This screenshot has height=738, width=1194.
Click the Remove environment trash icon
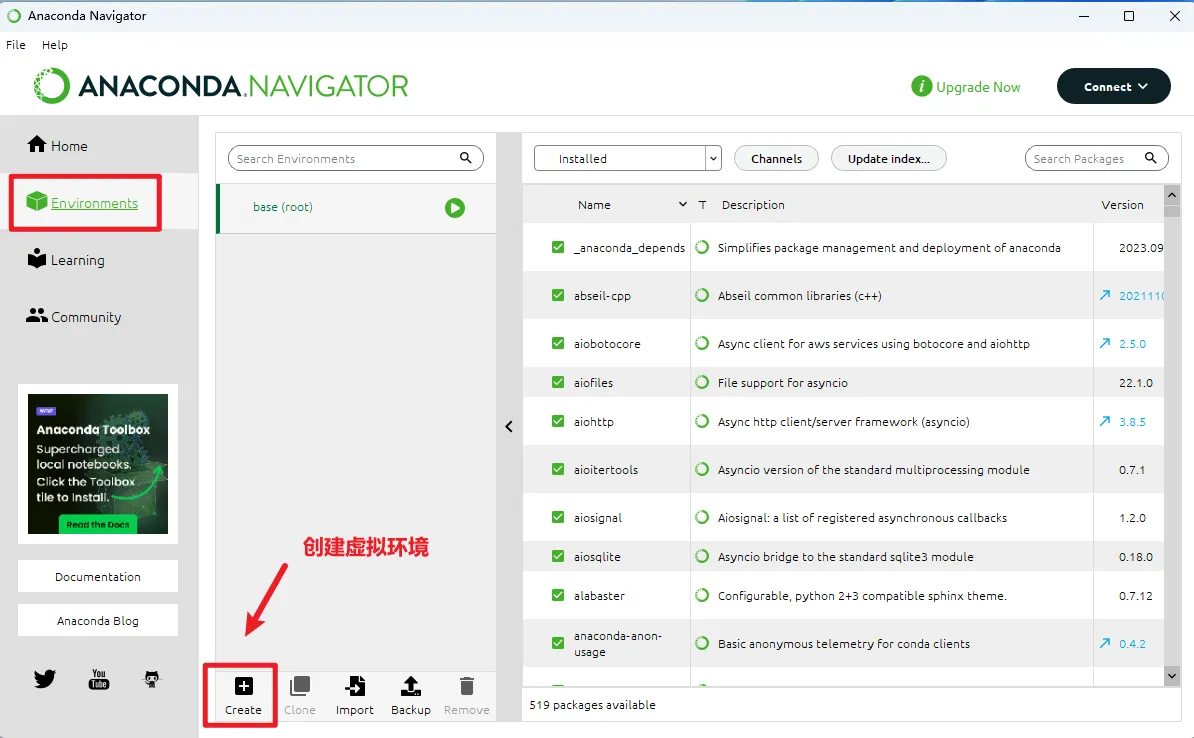[x=467, y=686]
